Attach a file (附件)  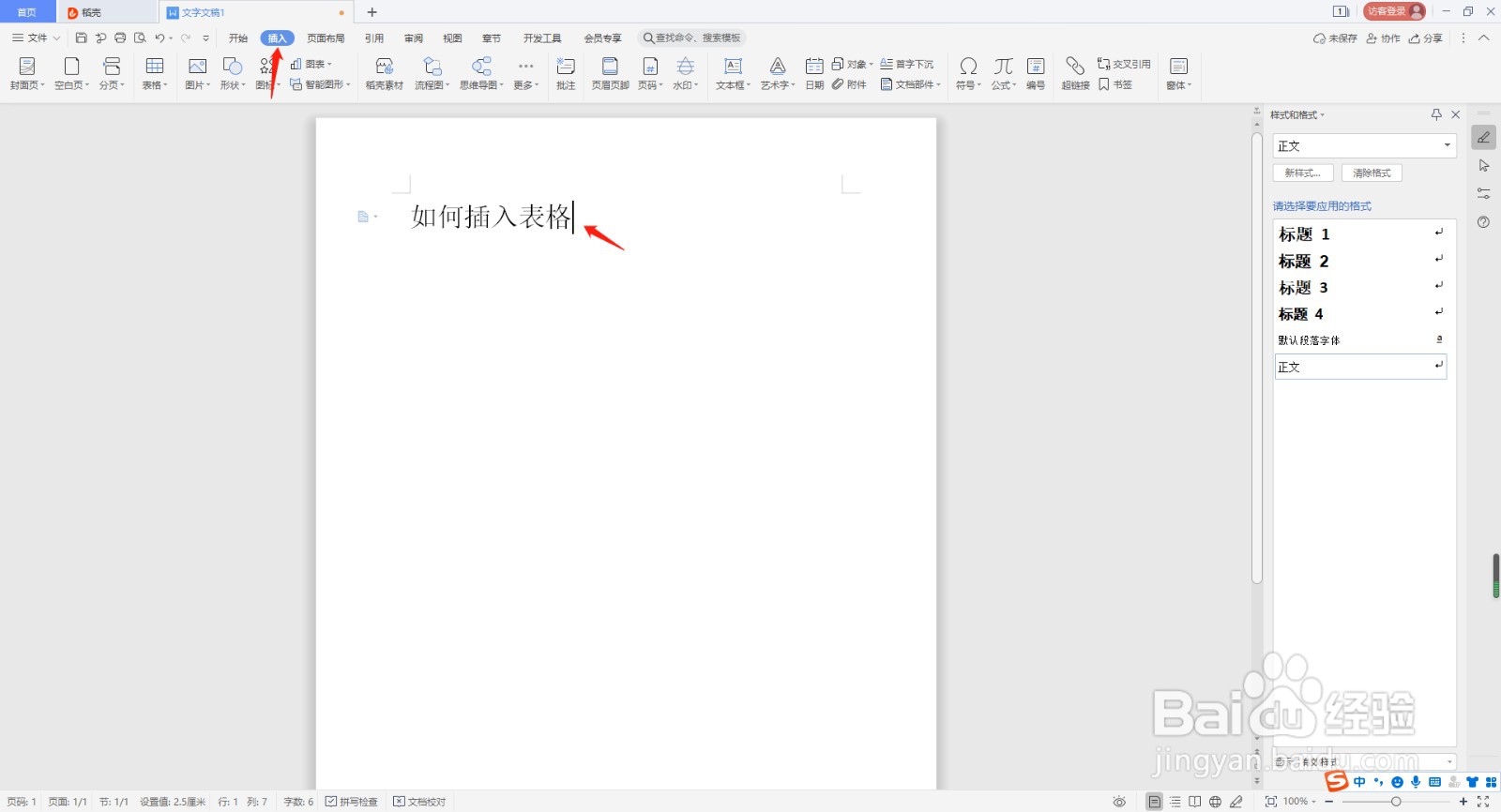[849, 84]
